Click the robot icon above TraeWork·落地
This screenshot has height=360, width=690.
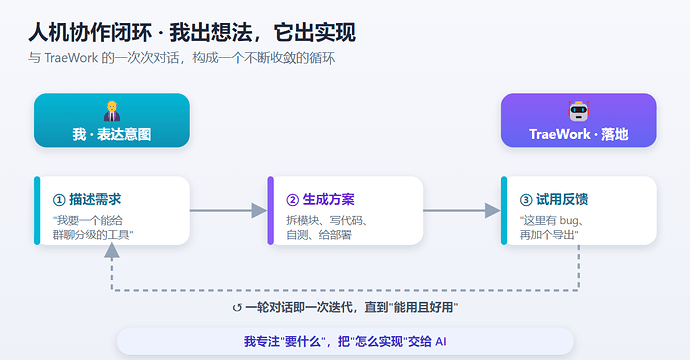[578, 111]
